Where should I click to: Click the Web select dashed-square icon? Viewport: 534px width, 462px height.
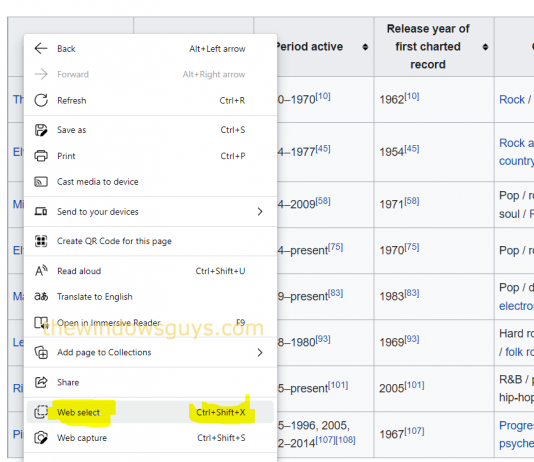point(41,412)
